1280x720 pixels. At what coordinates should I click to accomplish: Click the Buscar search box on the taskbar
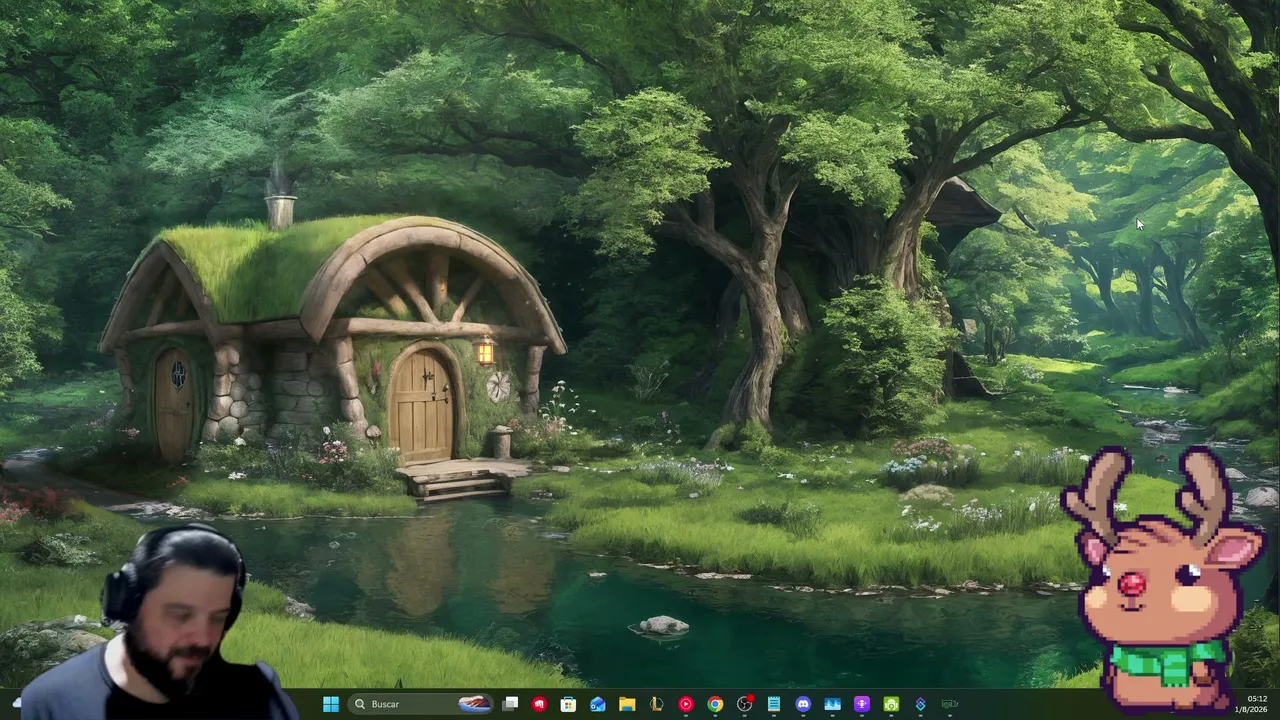(x=420, y=704)
